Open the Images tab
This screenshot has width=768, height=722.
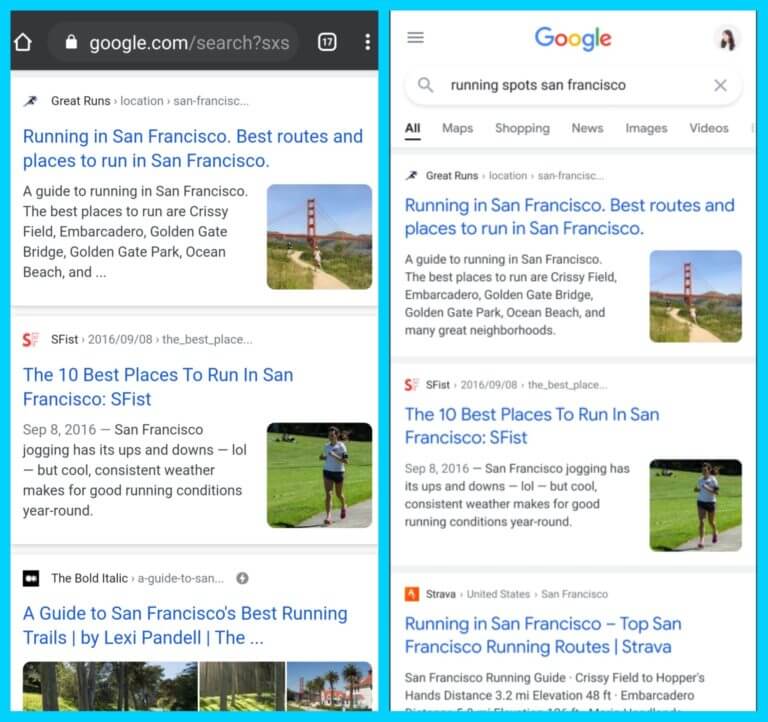click(646, 128)
